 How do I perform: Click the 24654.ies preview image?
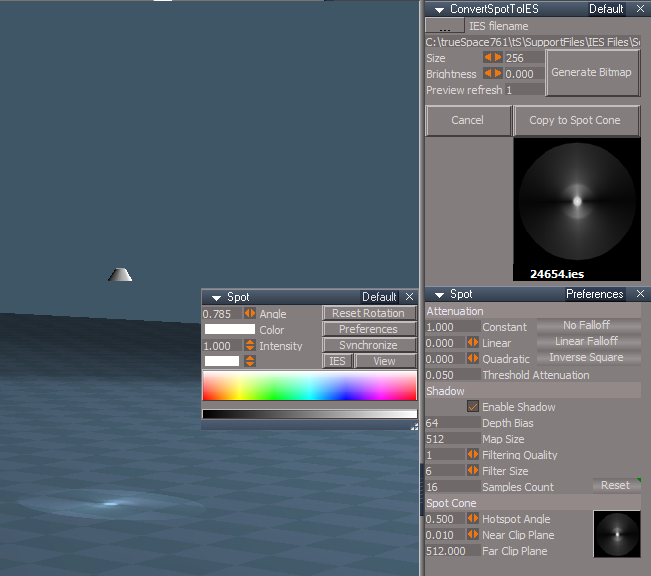577,209
